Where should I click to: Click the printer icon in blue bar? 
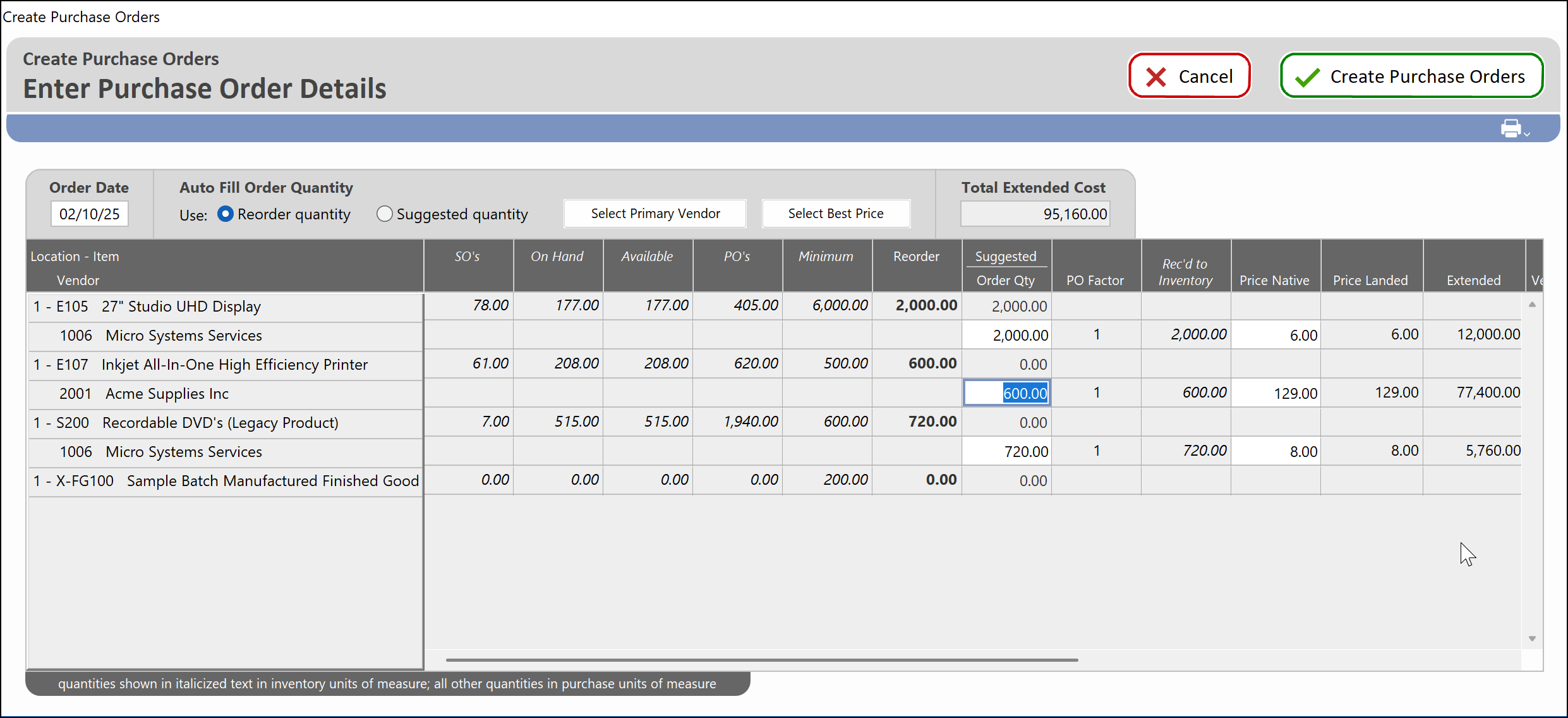[x=1511, y=128]
